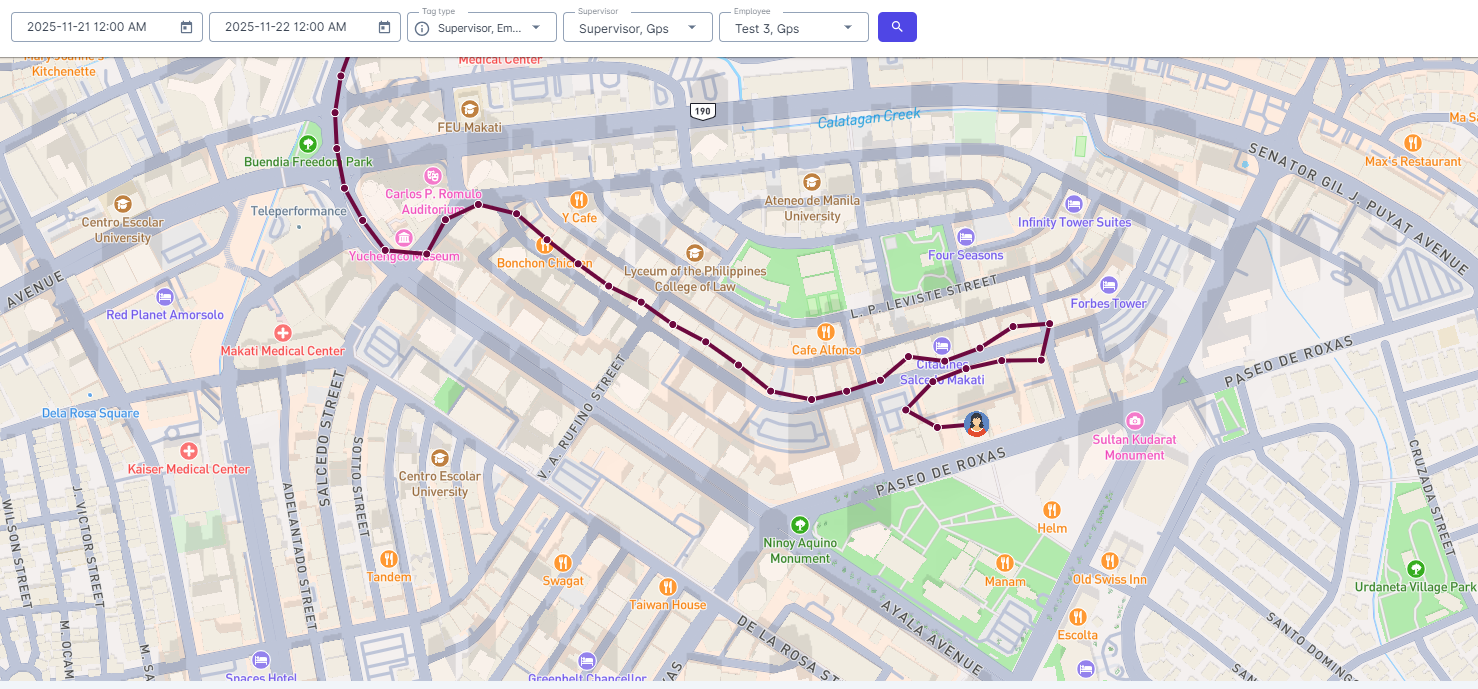
Task: Click the blue search button
Action: pos(897,27)
